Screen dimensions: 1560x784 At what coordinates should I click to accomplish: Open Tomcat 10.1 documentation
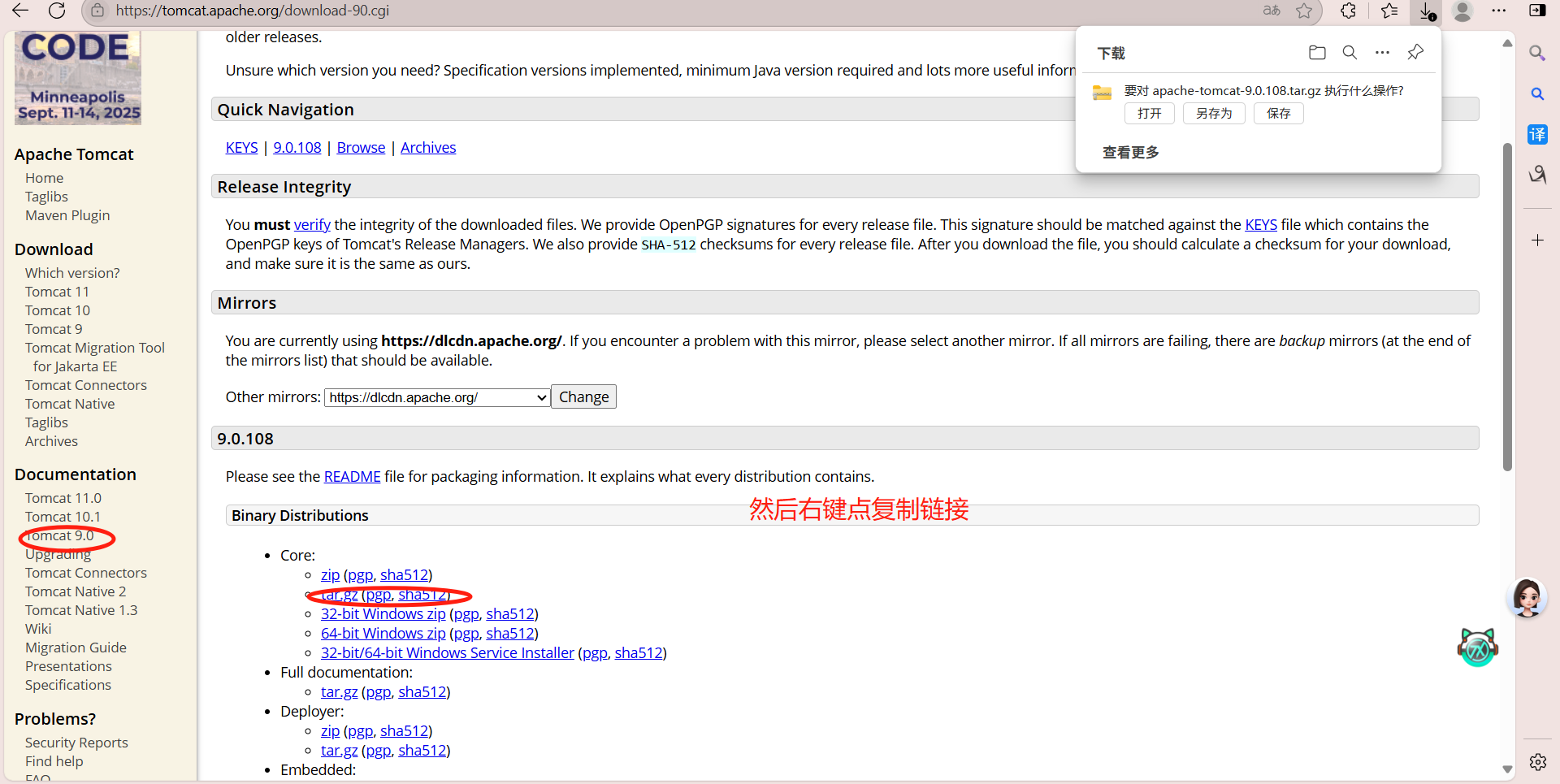click(x=63, y=517)
